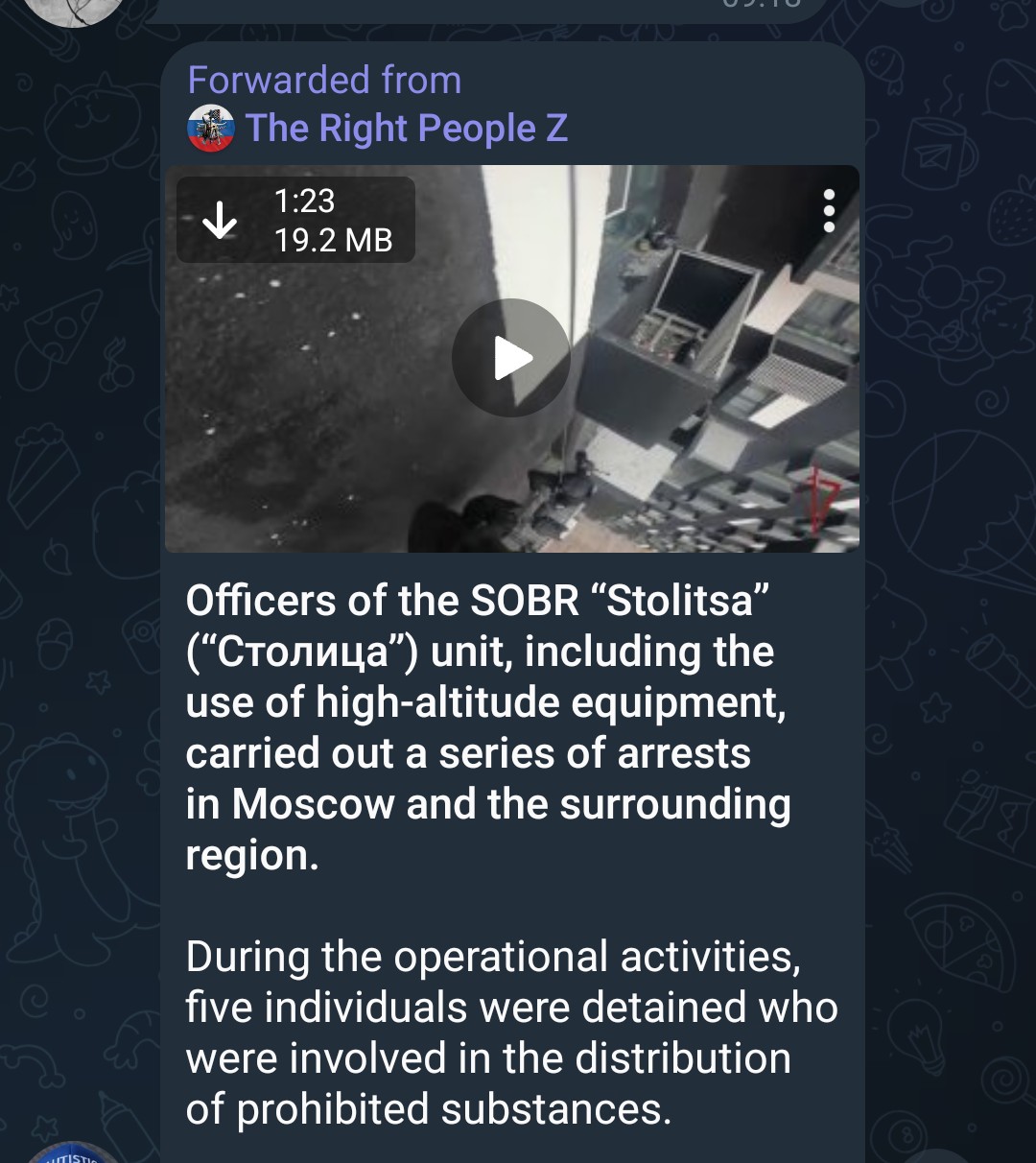1036x1163 pixels.
Task: Open the three-dot menu on the video
Action: tap(829, 210)
